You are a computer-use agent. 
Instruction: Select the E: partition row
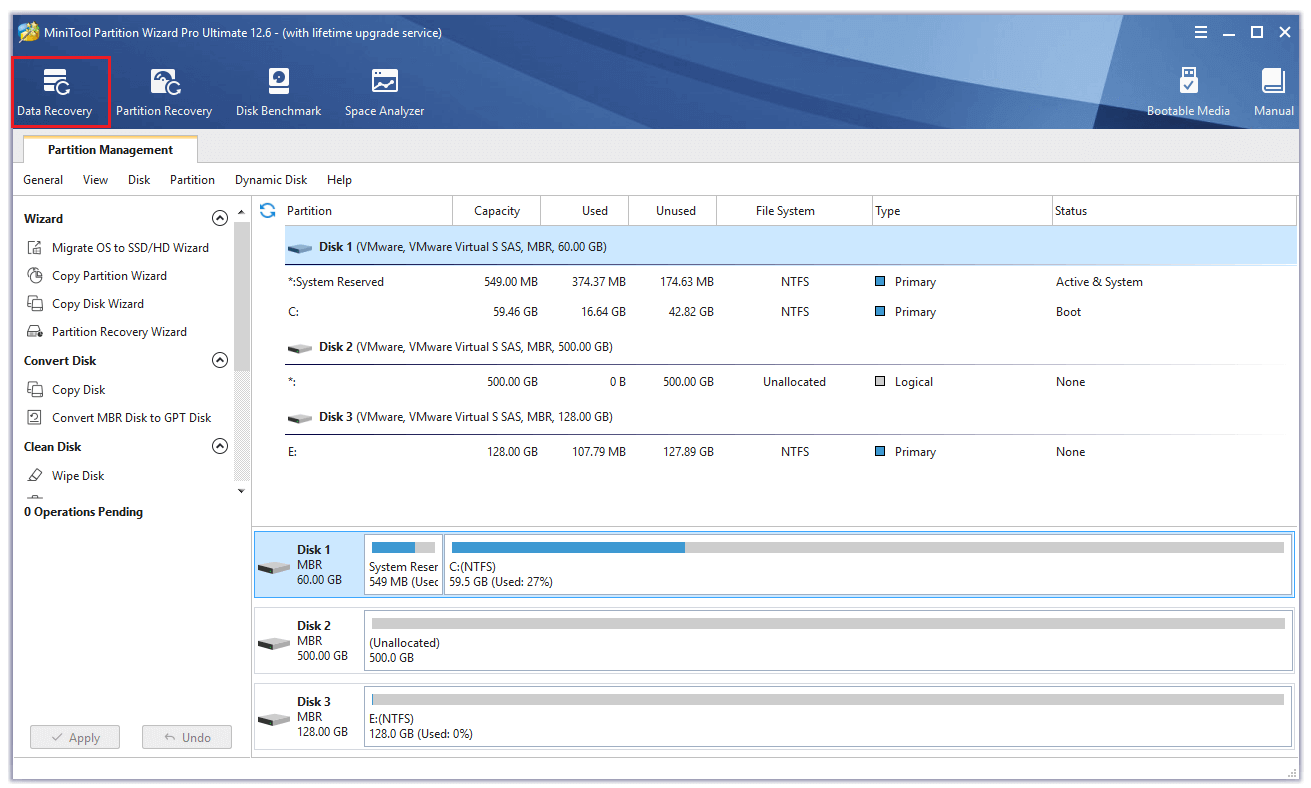[790, 452]
